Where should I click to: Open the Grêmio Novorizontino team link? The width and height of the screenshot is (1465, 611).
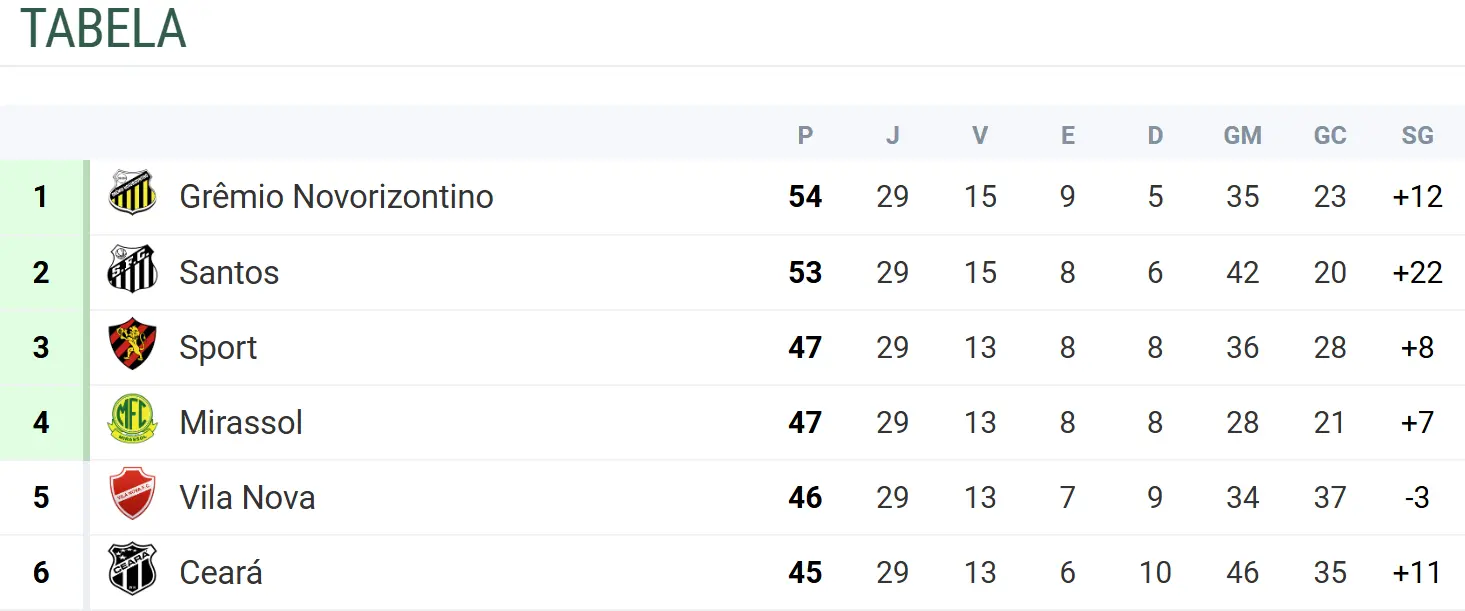tap(336, 197)
